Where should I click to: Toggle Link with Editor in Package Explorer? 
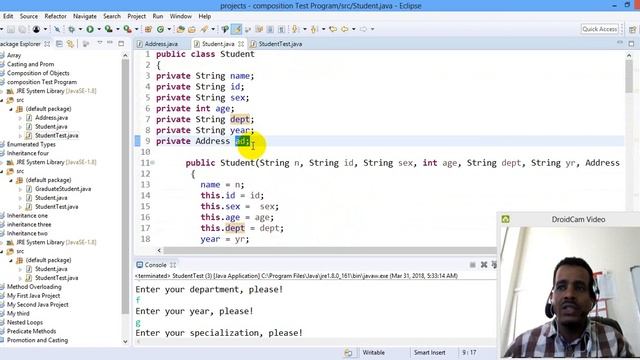point(70,44)
